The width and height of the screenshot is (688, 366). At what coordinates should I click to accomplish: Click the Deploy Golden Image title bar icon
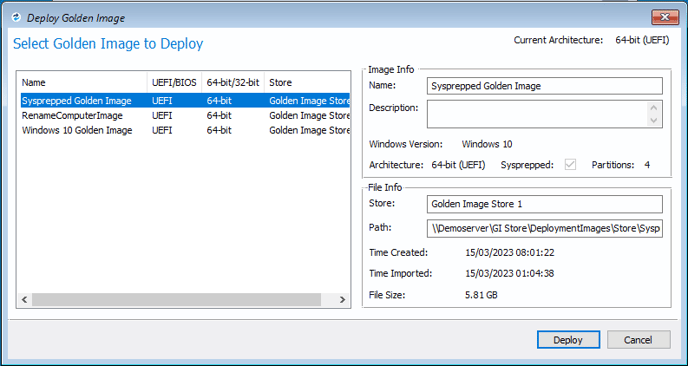(x=16, y=18)
